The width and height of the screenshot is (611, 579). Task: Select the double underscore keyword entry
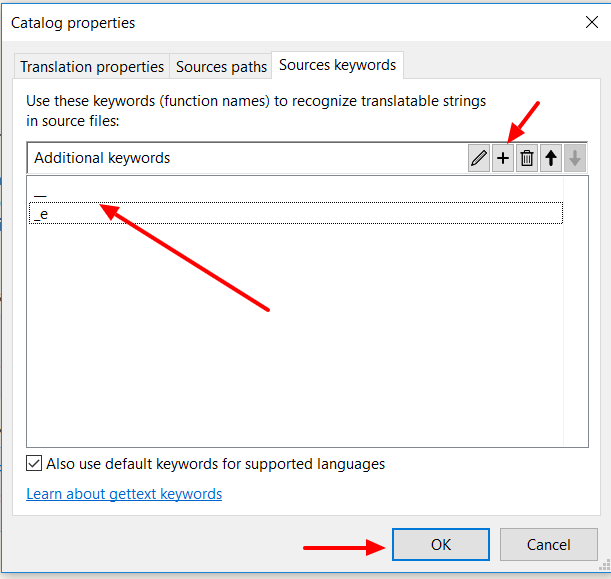click(x=41, y=193)
